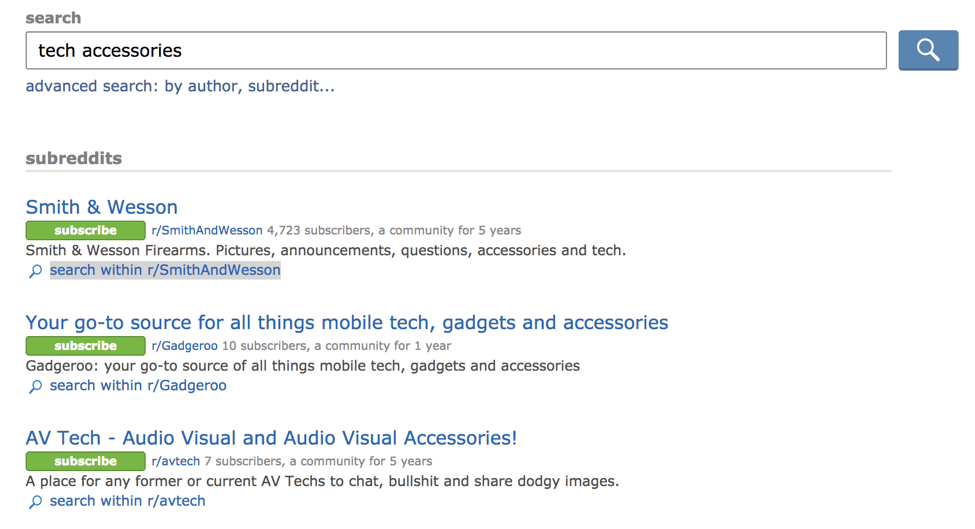
Task: Visit the r/SmithAndWesson community link
Action: (207, 230)
